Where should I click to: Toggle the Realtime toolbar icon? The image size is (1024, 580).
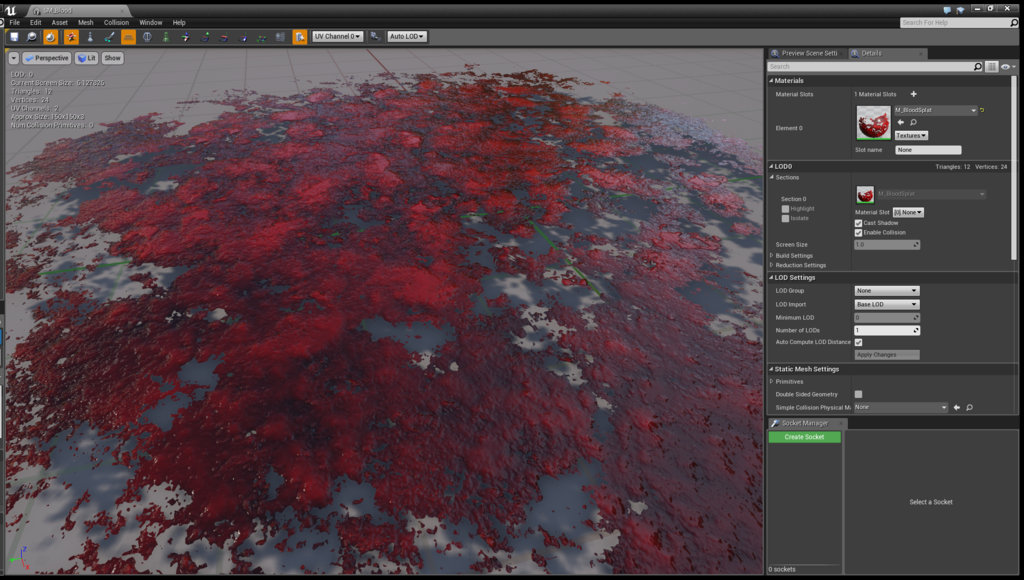(50, 37)
